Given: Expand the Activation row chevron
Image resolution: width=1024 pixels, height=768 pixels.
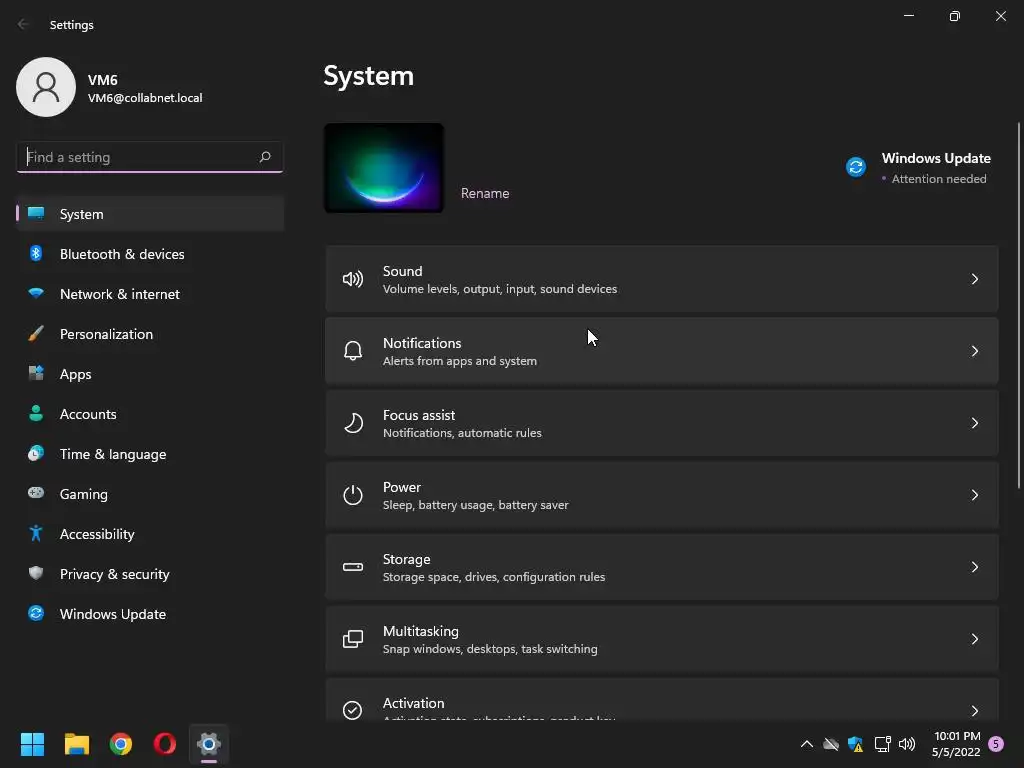Looking at the screenshot, I should 974,711.
